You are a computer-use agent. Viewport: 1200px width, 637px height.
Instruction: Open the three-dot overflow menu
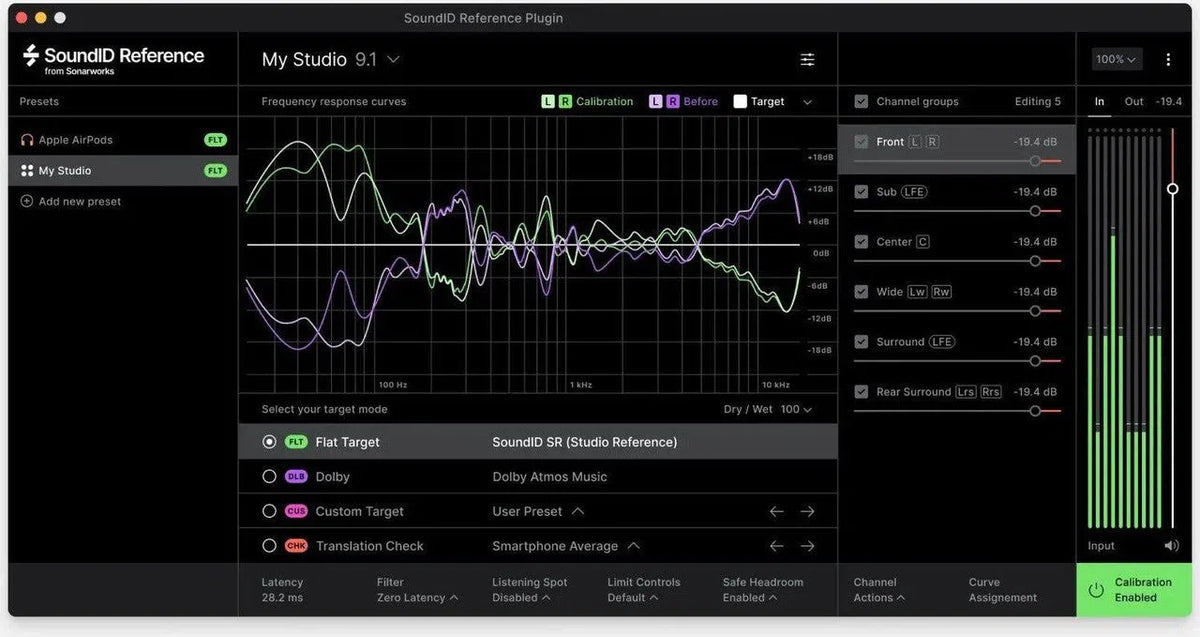point(1168,59)
